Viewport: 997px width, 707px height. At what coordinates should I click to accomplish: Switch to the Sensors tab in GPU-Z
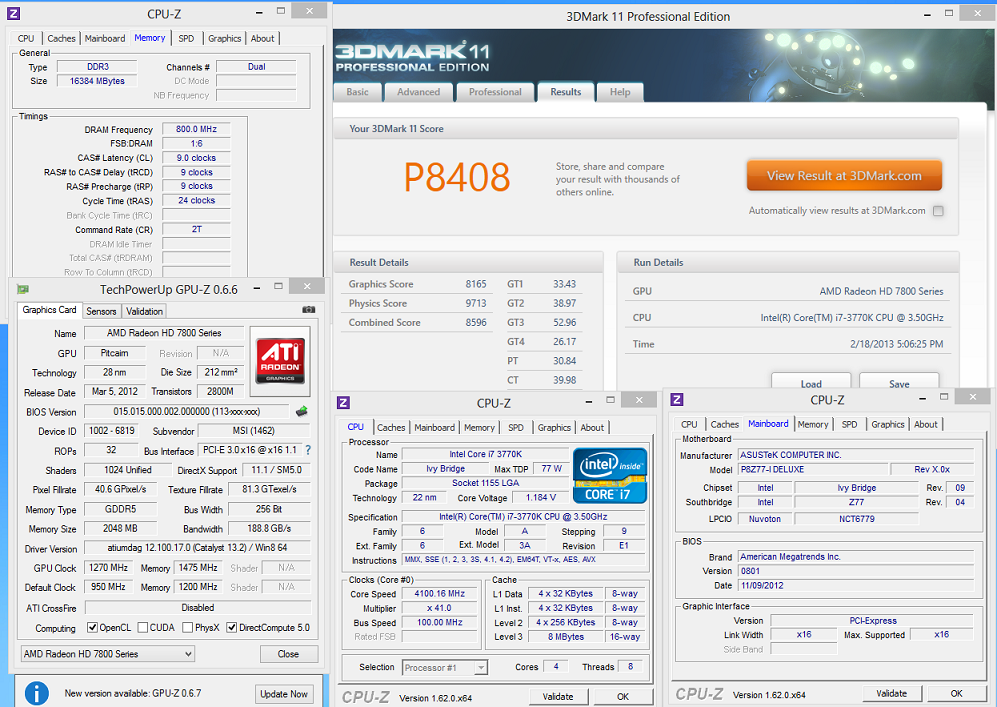(x=101, y=311)
